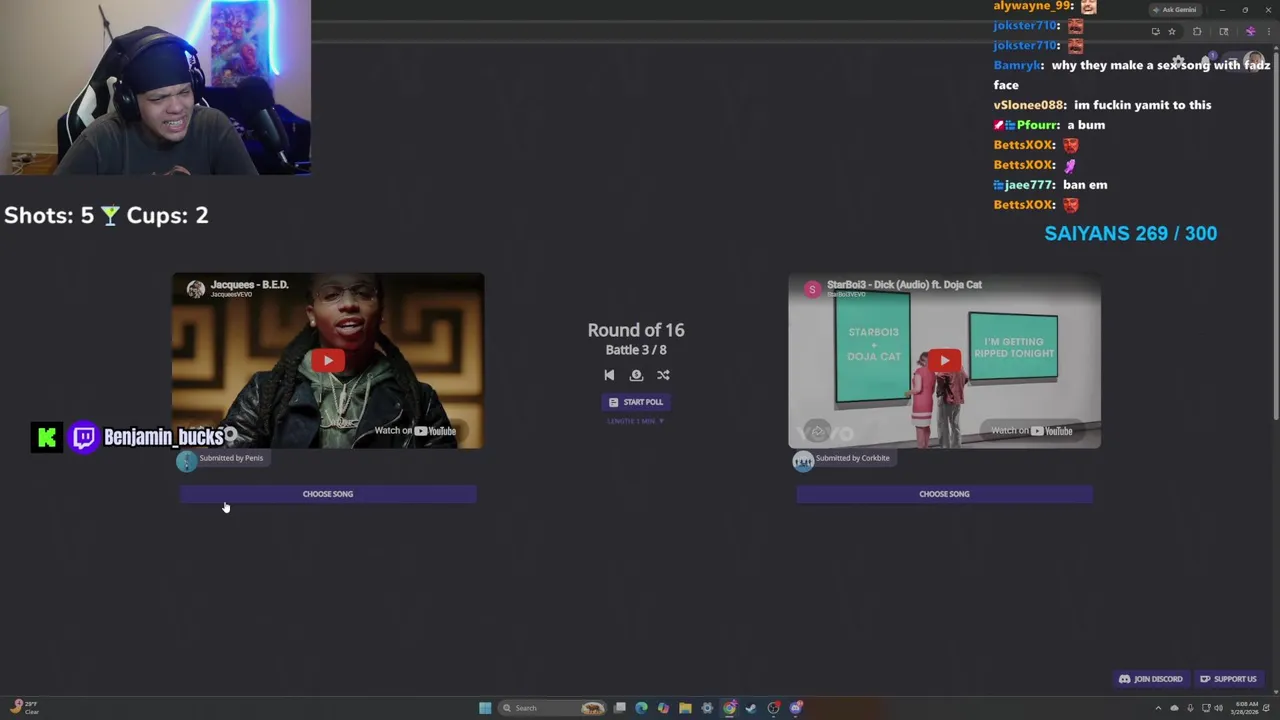The width and height of the screenshot is (1280, 720).
Task: Open the weather widget on the taskbar
Action: (24, 708)
